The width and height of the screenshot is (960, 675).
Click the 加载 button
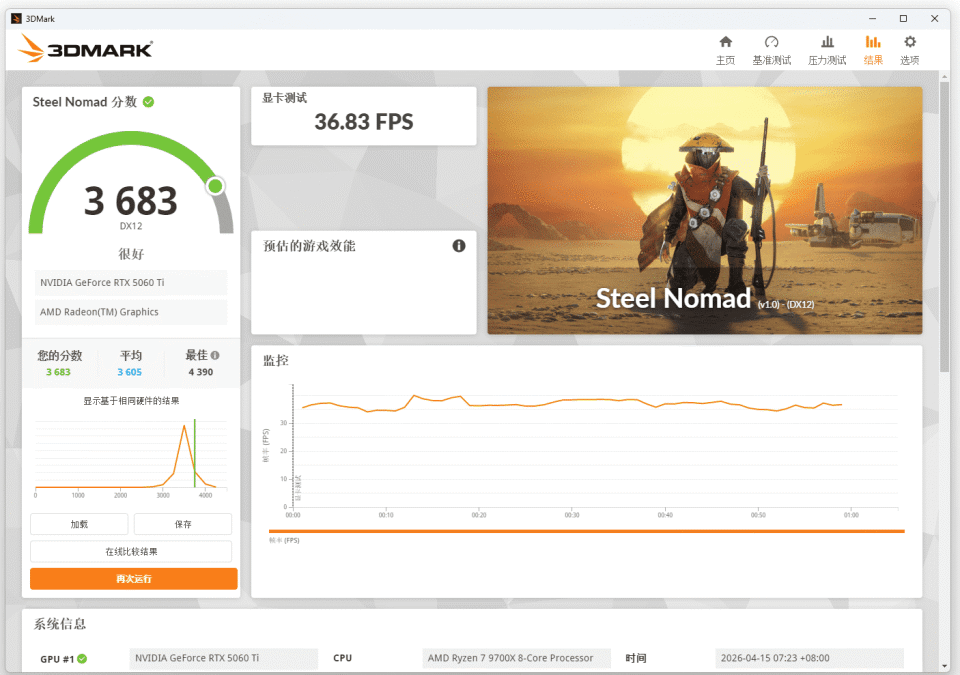pyautogui.click(x=79, y=524)
